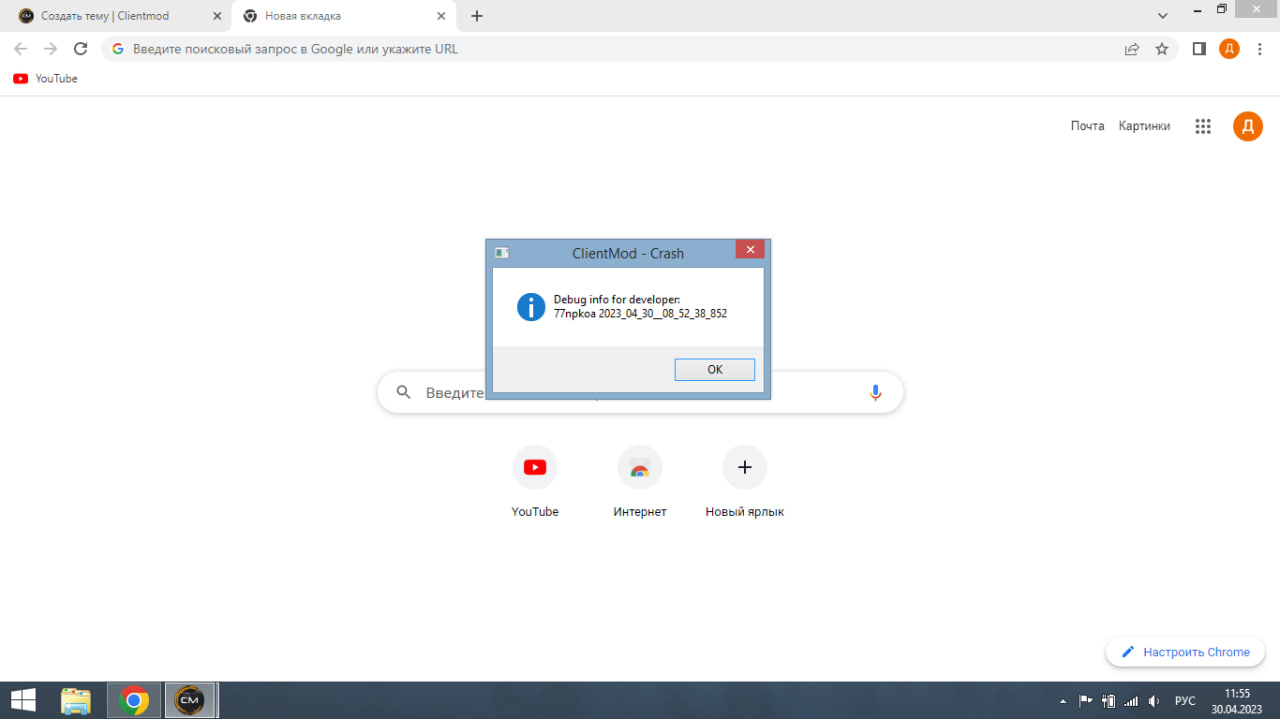Open the YouTube bookmark in bookmarks bar

click(46, 79)
